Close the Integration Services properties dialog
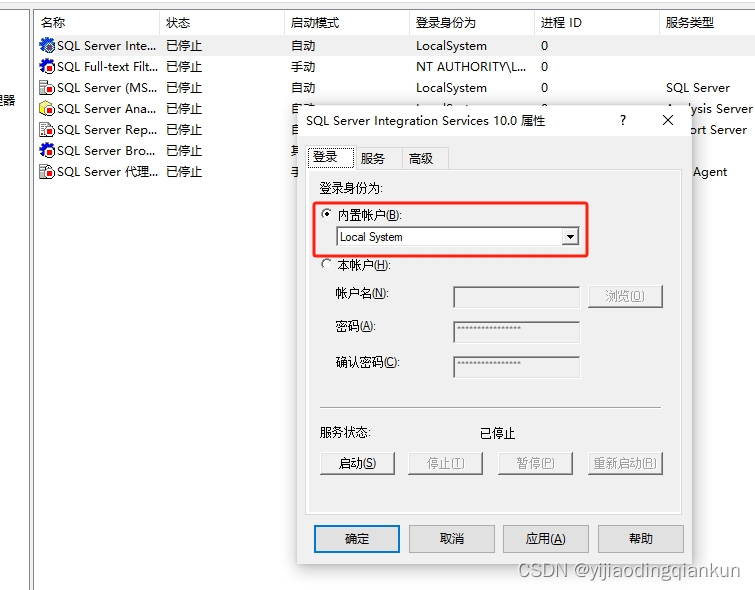The image size is (755, 590). pos(668,120)
